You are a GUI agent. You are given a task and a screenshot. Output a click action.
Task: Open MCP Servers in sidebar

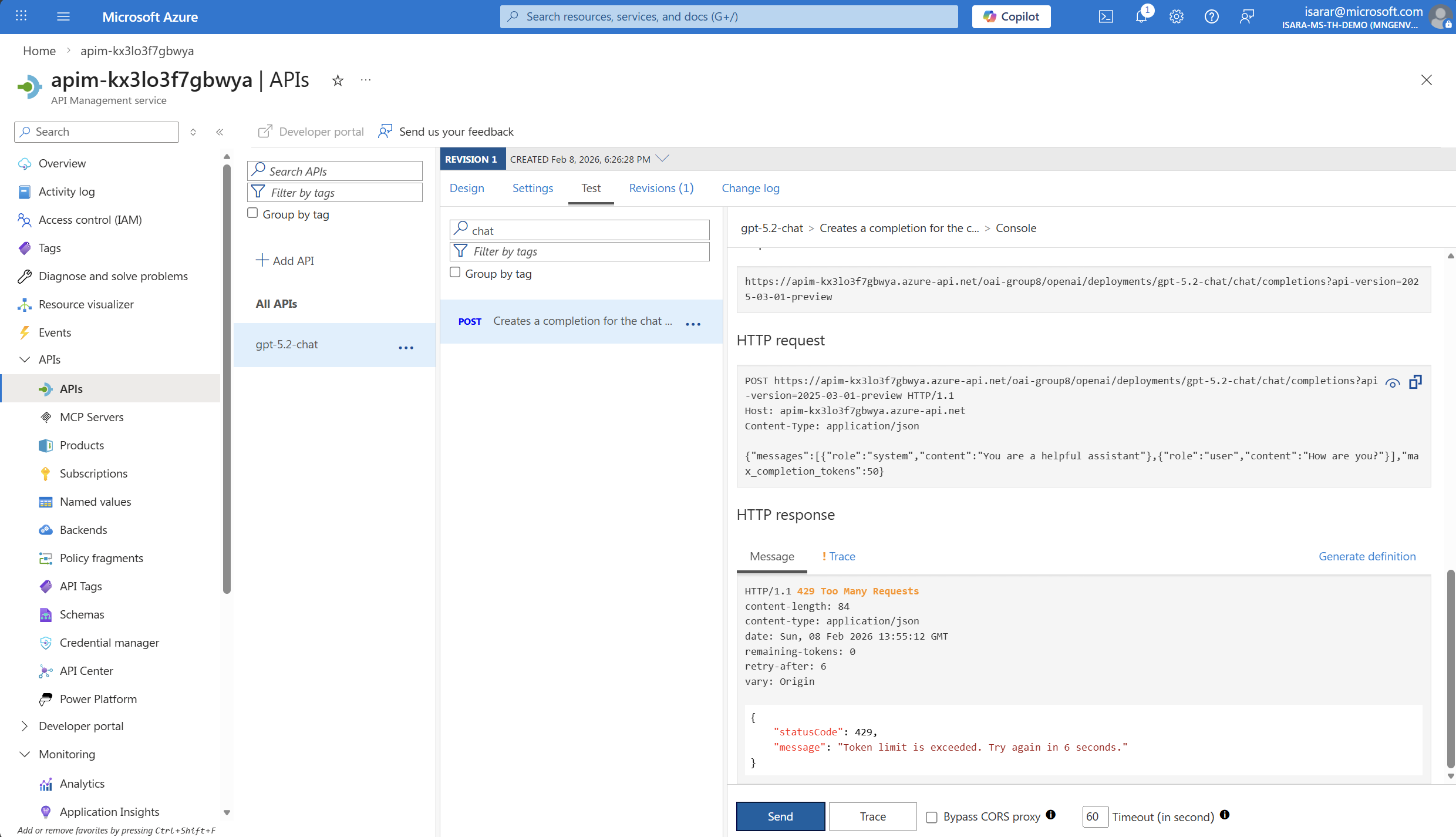coord(92,417)
